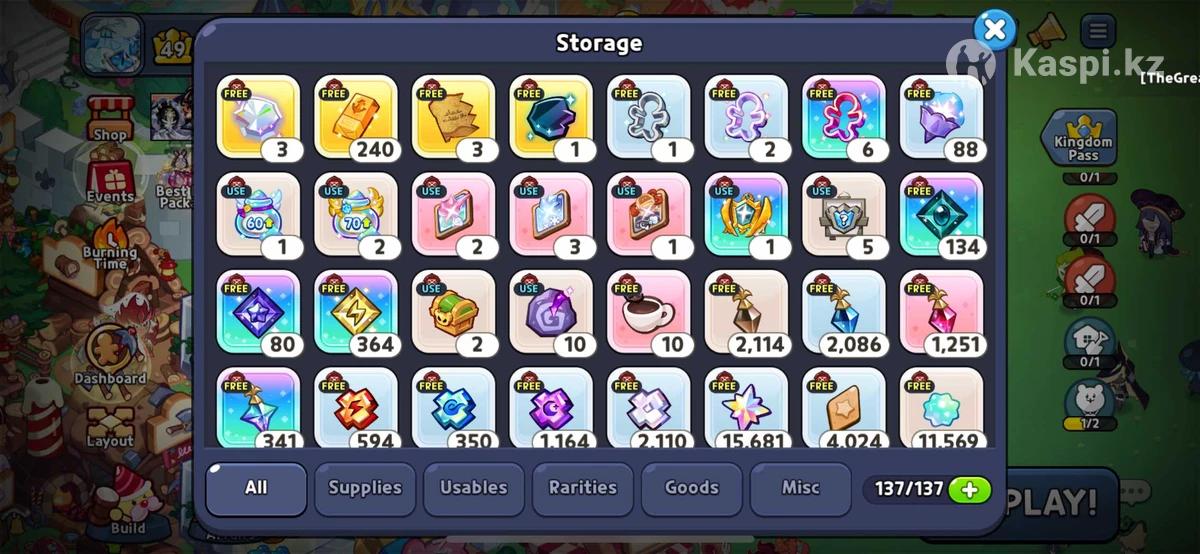
Task: Tap the coffee cup item with 10
Action: (x=648, y=312)
